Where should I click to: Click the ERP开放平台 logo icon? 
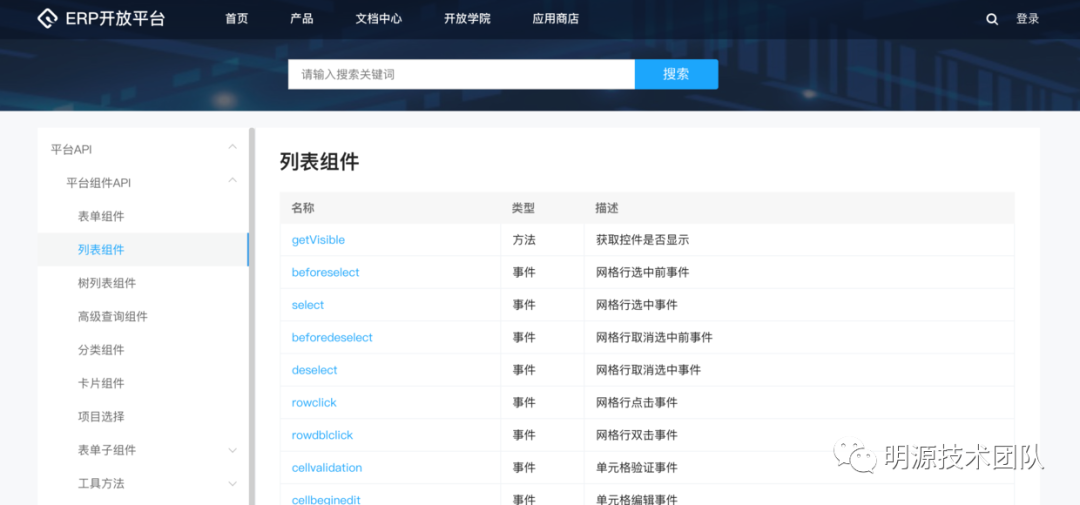[x=48, y=19]
